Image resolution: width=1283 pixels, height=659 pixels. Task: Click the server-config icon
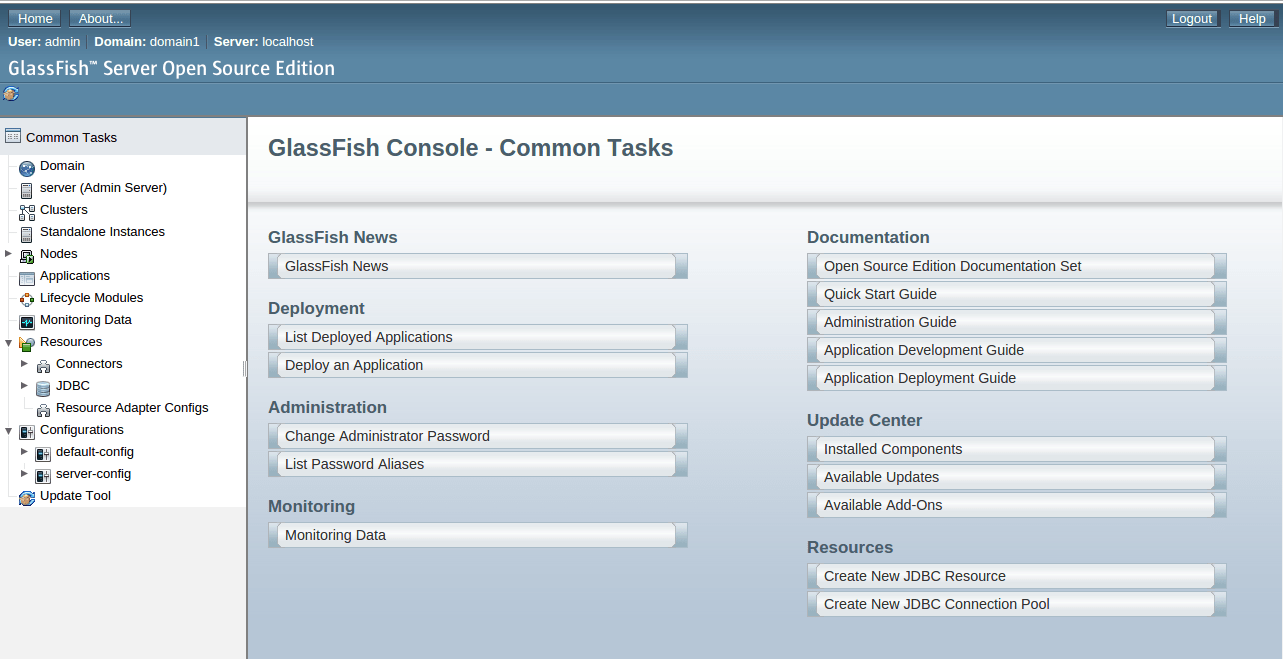pyautogui.click(x=43, y=476)
